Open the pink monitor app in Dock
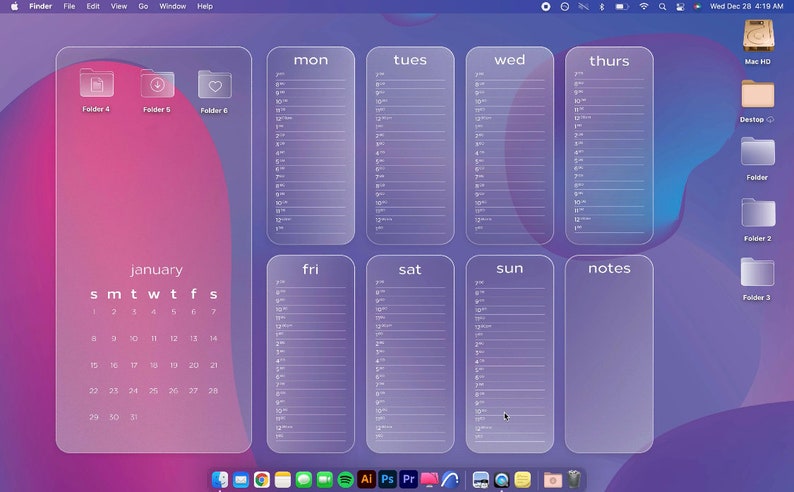794x492 pixels. point(429,479)
